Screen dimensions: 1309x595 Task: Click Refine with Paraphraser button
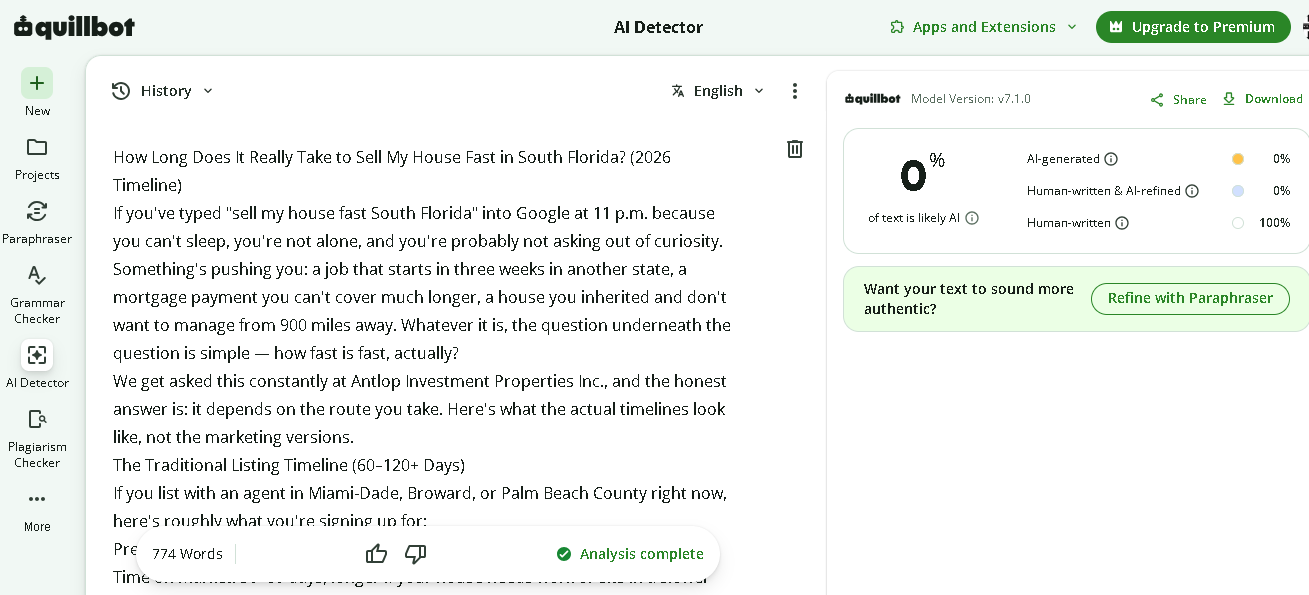(x=1190, y=298)
